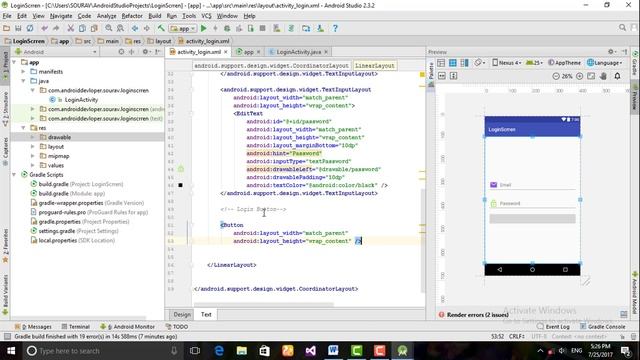
Task: Open the Android project view dropdown
Action: [x=56, y=52]
